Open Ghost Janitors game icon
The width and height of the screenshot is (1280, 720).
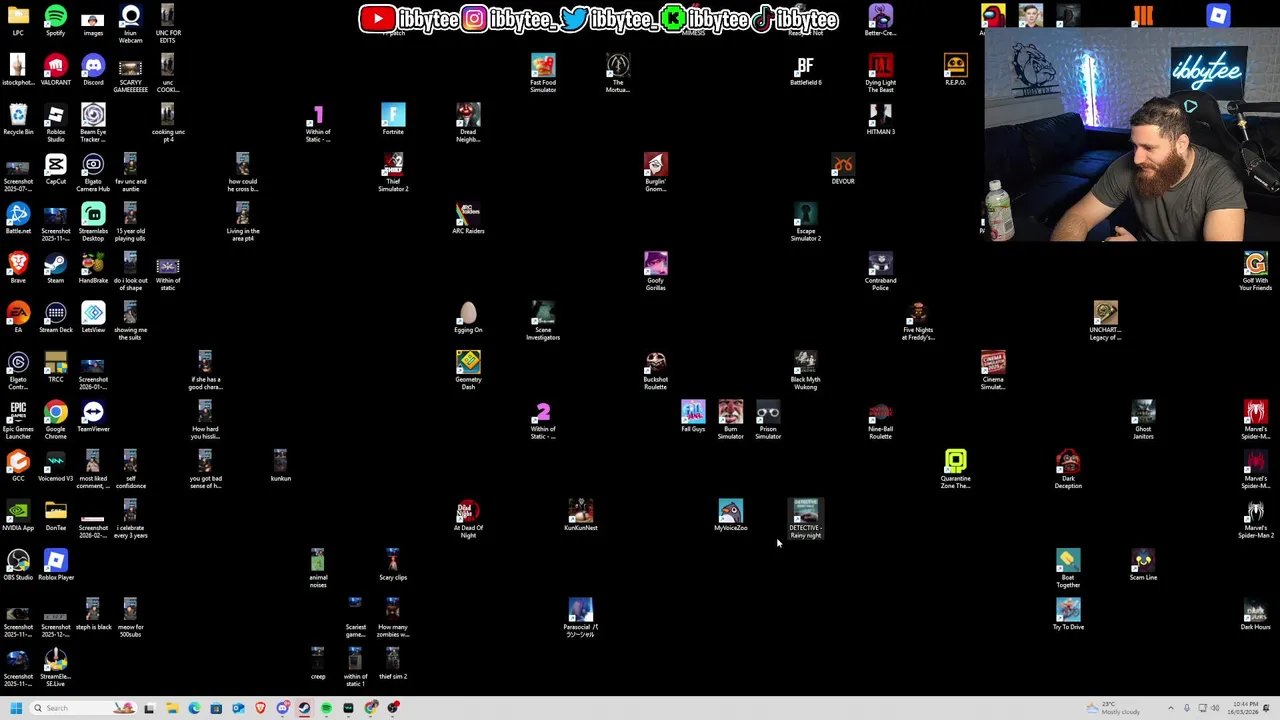pos(1143,420)
